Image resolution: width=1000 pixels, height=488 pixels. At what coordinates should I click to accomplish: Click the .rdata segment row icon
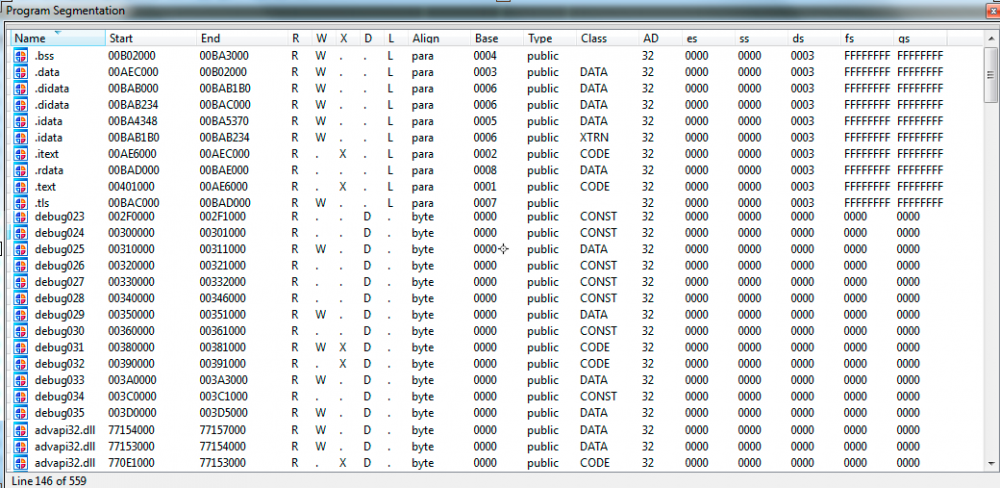(x=21, y=170)
